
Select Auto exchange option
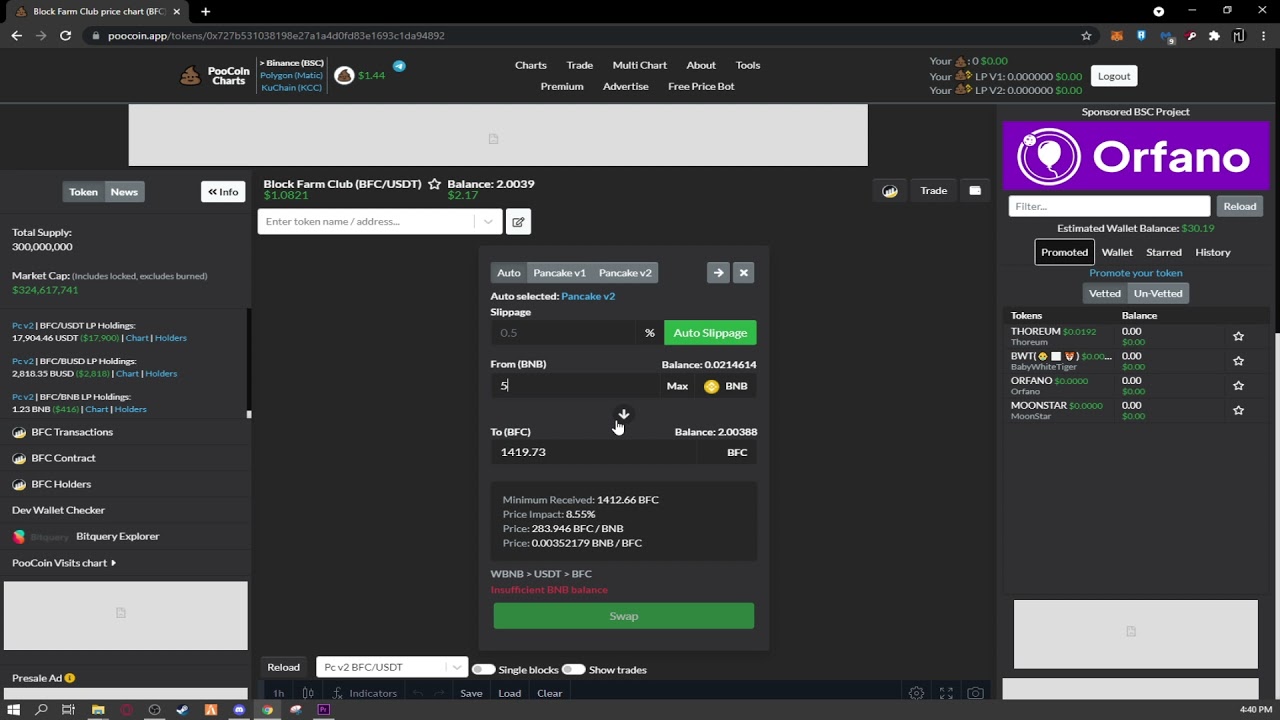509,273
